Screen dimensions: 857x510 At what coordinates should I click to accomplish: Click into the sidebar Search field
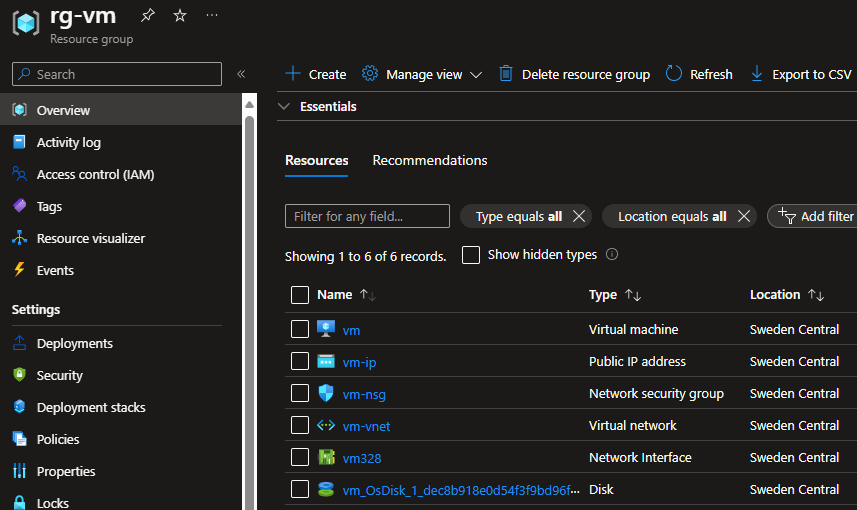click(117, 74)
